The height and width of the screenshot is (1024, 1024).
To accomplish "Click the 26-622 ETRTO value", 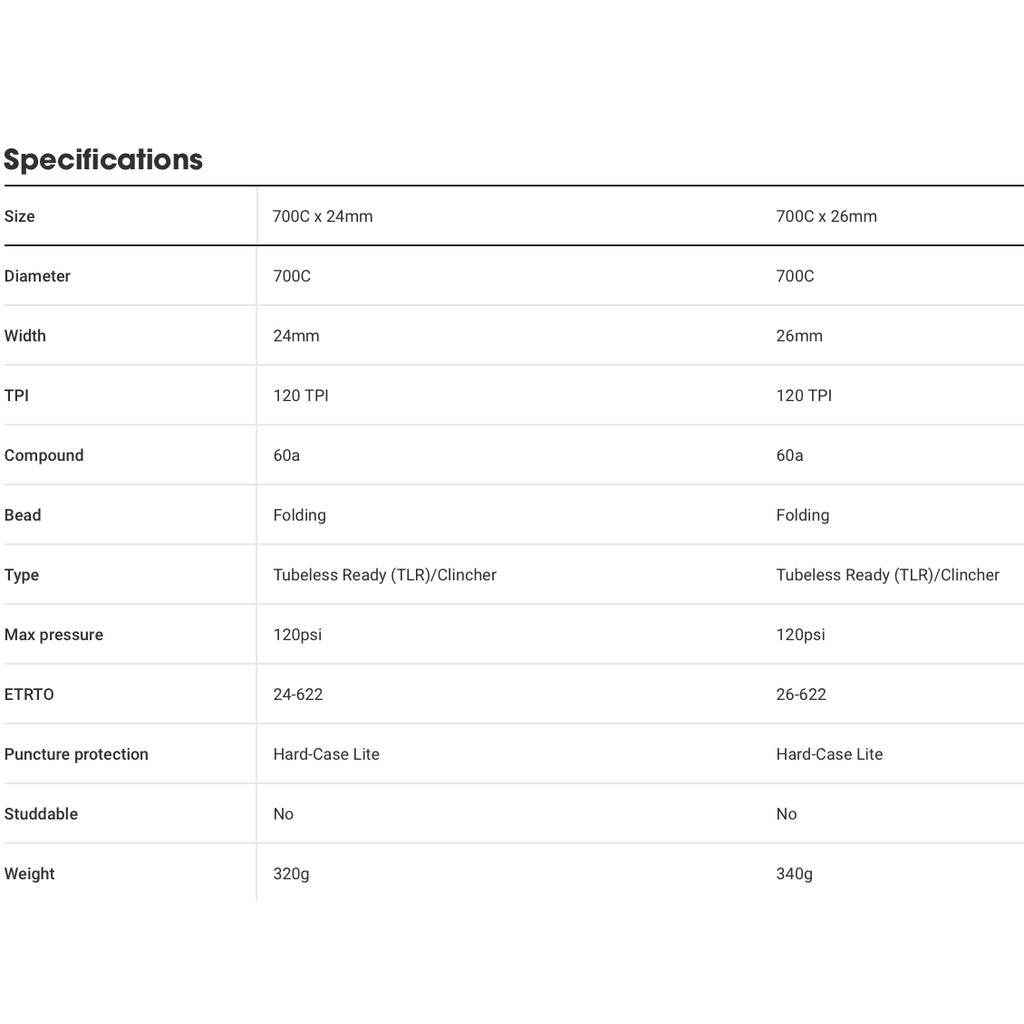I will click(x=801, y=695).
